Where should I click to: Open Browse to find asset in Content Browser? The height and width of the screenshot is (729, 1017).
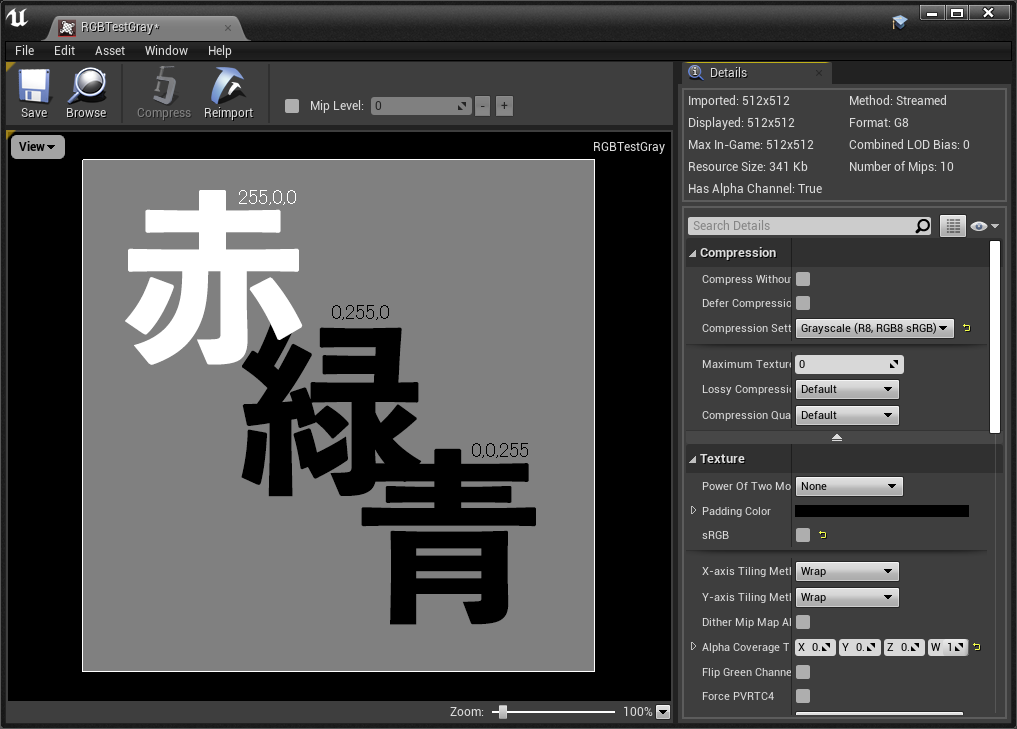pyautogui.click(x=86, y=93)
